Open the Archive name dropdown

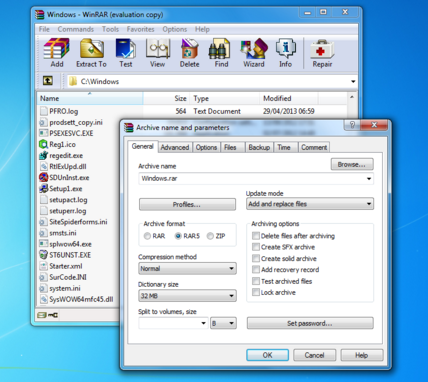pos(369,179)
